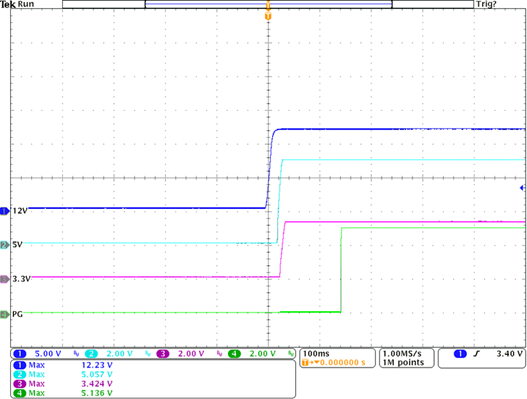Select channel 4 badge showing 2.00 V scale
The height and width of the screenshot is (399, 527).
(x=234, y=354)
